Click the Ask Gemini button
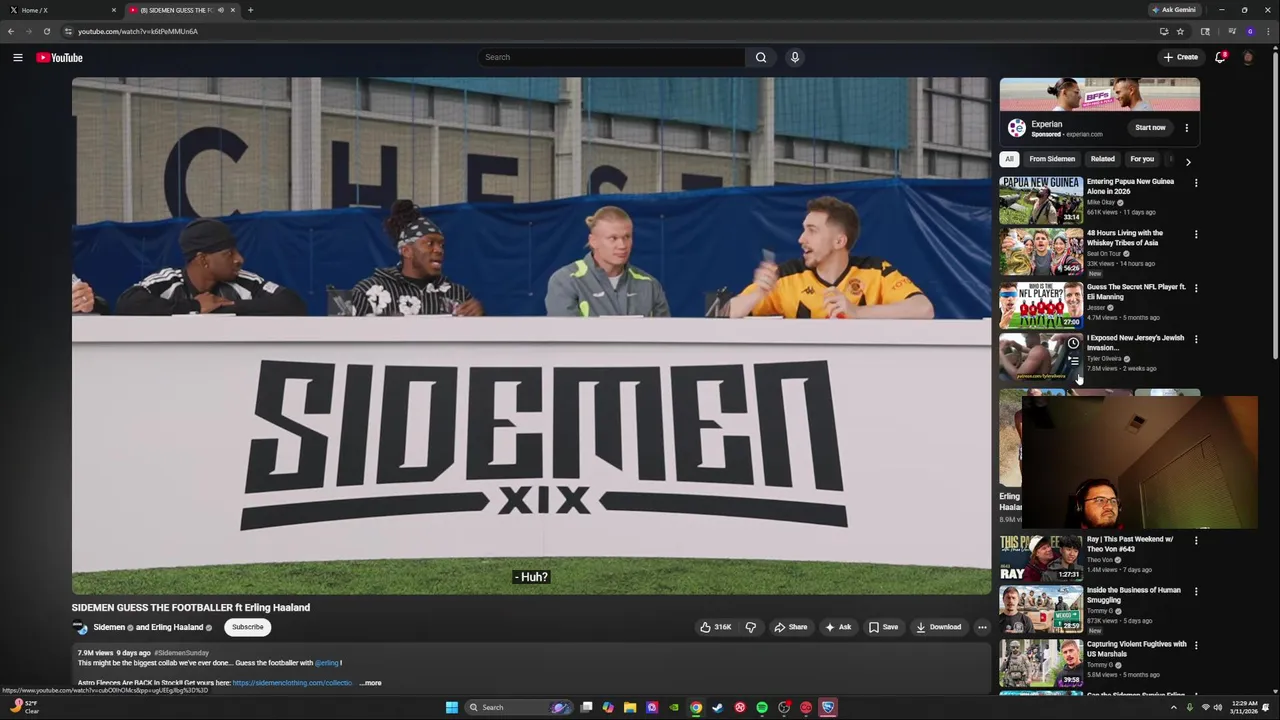The image size is (1280, 720). [x=1174, y=10]
